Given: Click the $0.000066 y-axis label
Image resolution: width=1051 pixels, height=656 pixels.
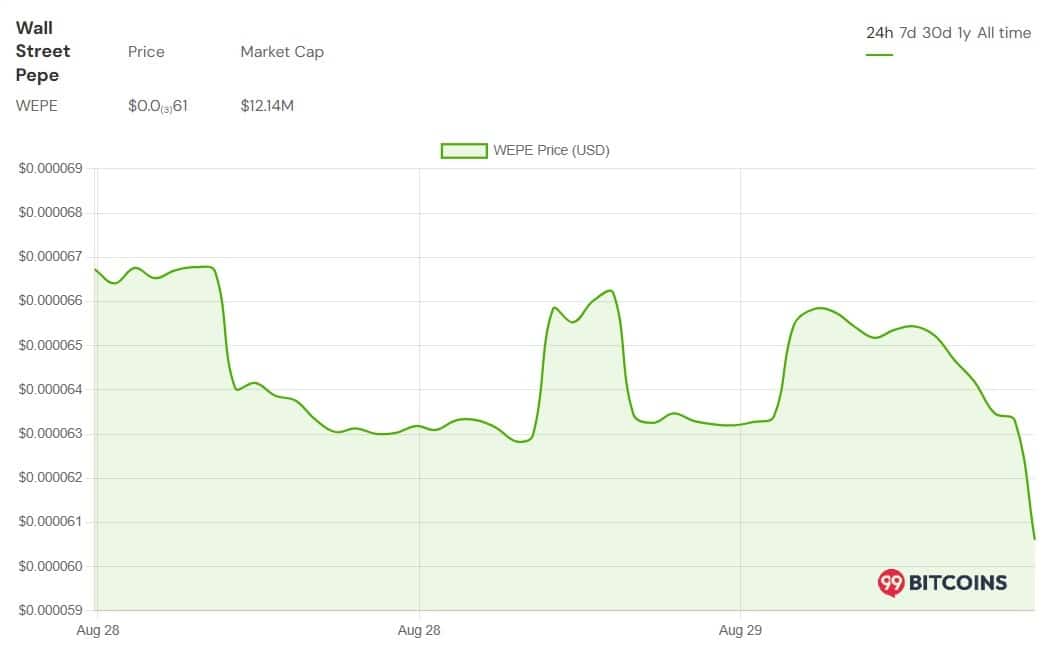Looking at the screenshot, I should coord(50,301).
